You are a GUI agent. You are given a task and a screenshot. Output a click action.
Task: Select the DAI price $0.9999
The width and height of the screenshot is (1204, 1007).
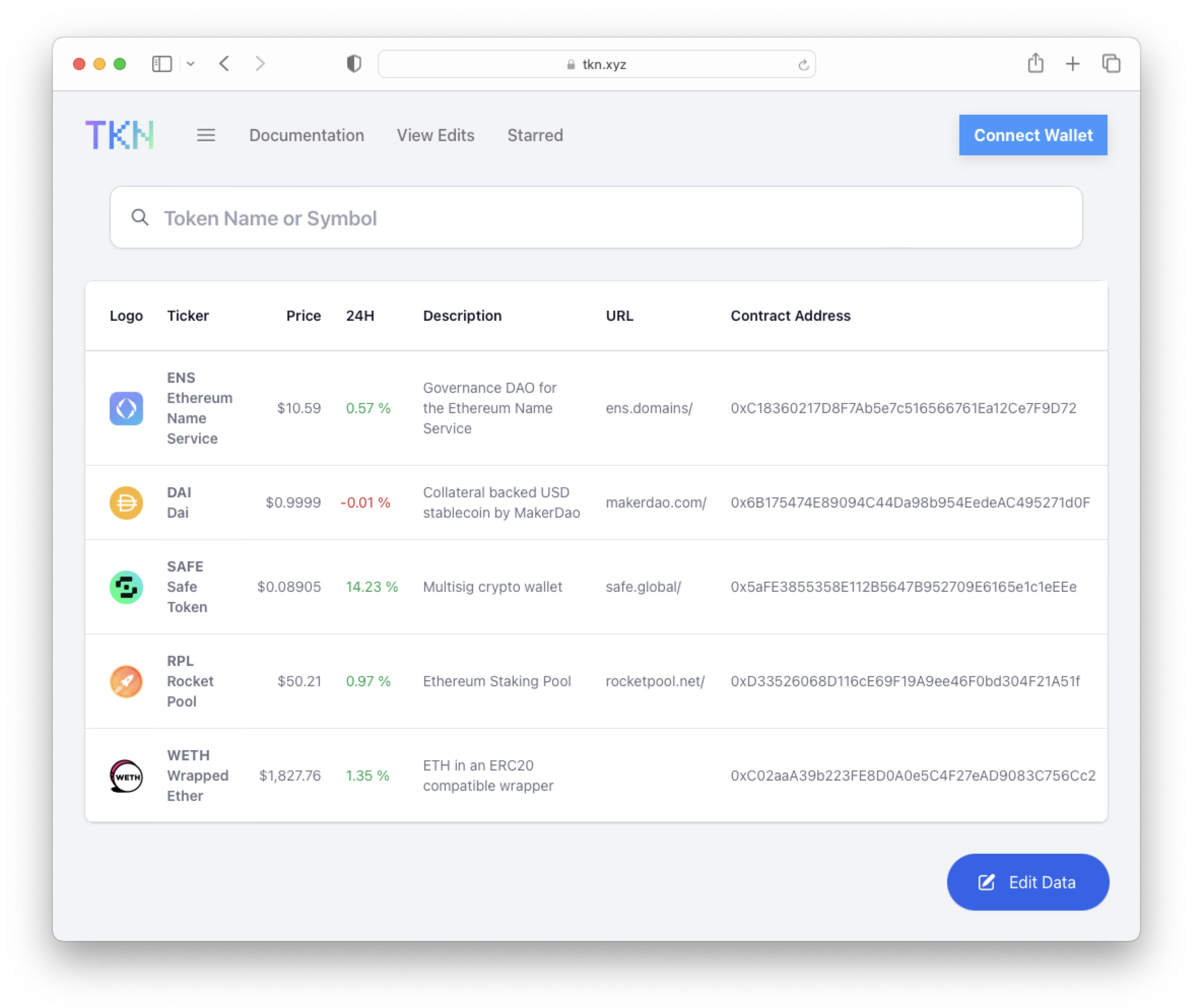click(293, 503)
